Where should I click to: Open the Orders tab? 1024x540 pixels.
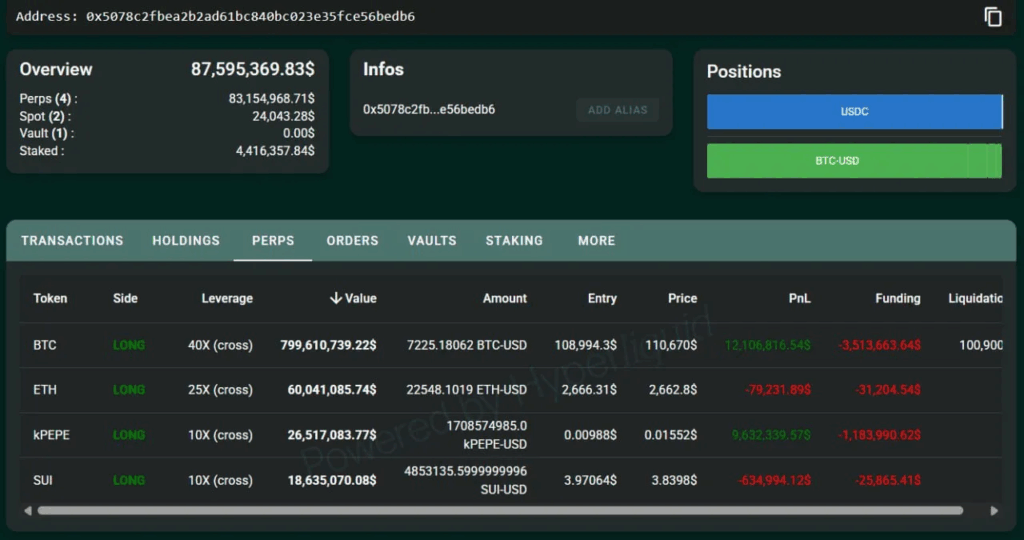coord(352,241)
